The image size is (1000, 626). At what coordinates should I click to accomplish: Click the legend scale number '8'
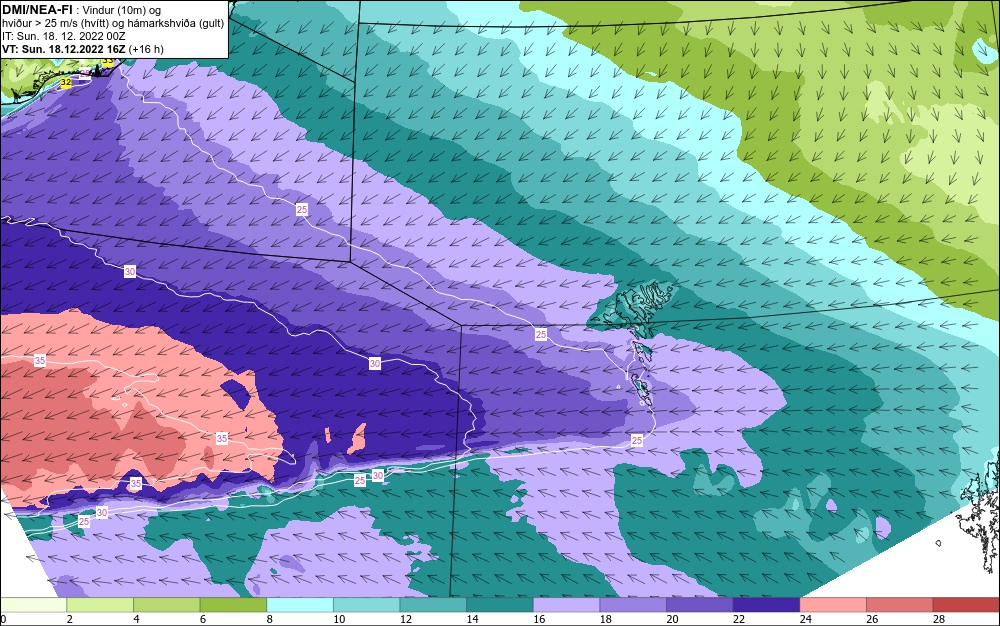(x=270, y=619)
